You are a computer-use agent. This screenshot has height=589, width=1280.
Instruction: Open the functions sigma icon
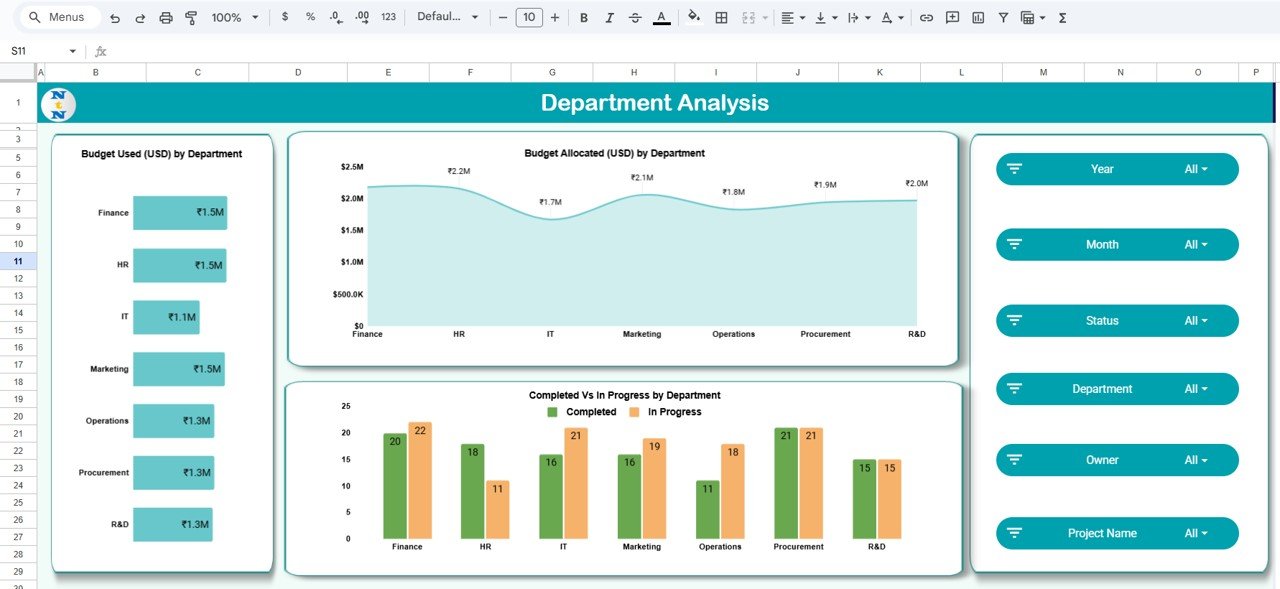[x=1062, y=17]
